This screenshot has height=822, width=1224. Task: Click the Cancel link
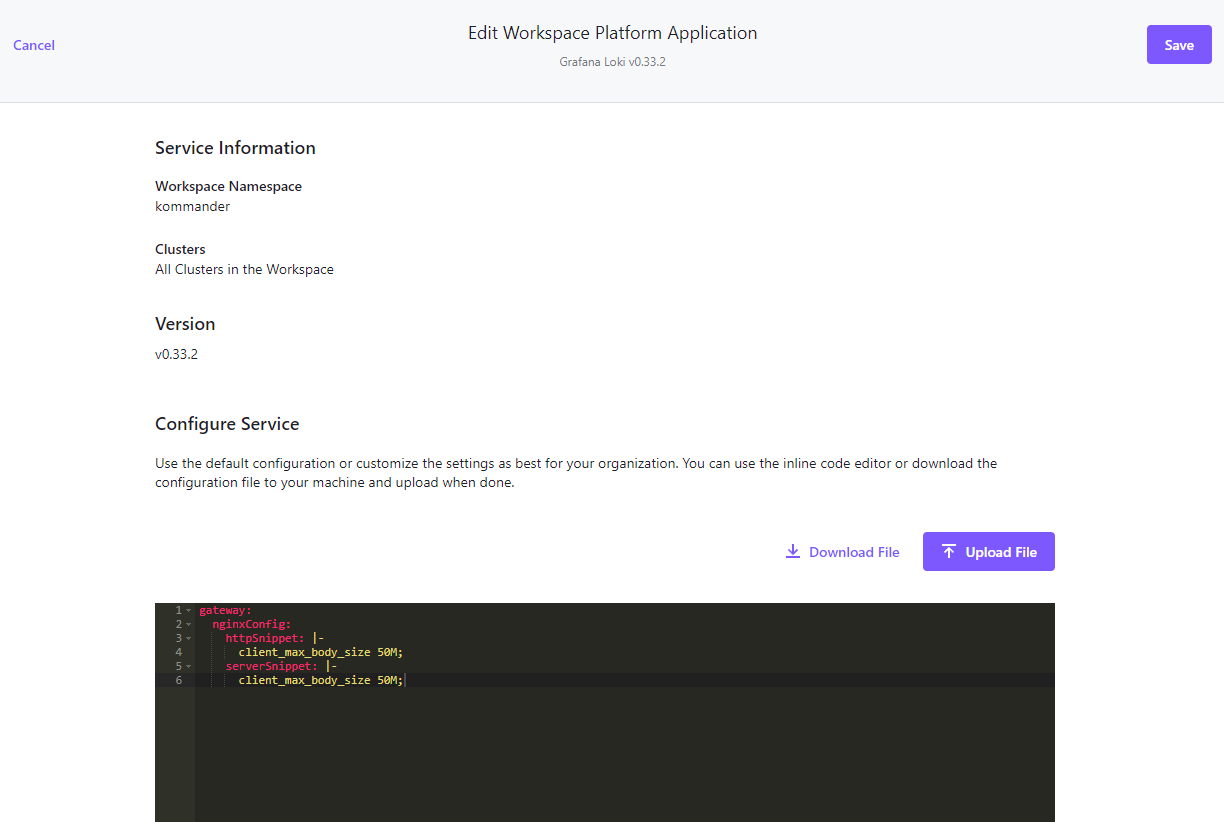point(34,45)
